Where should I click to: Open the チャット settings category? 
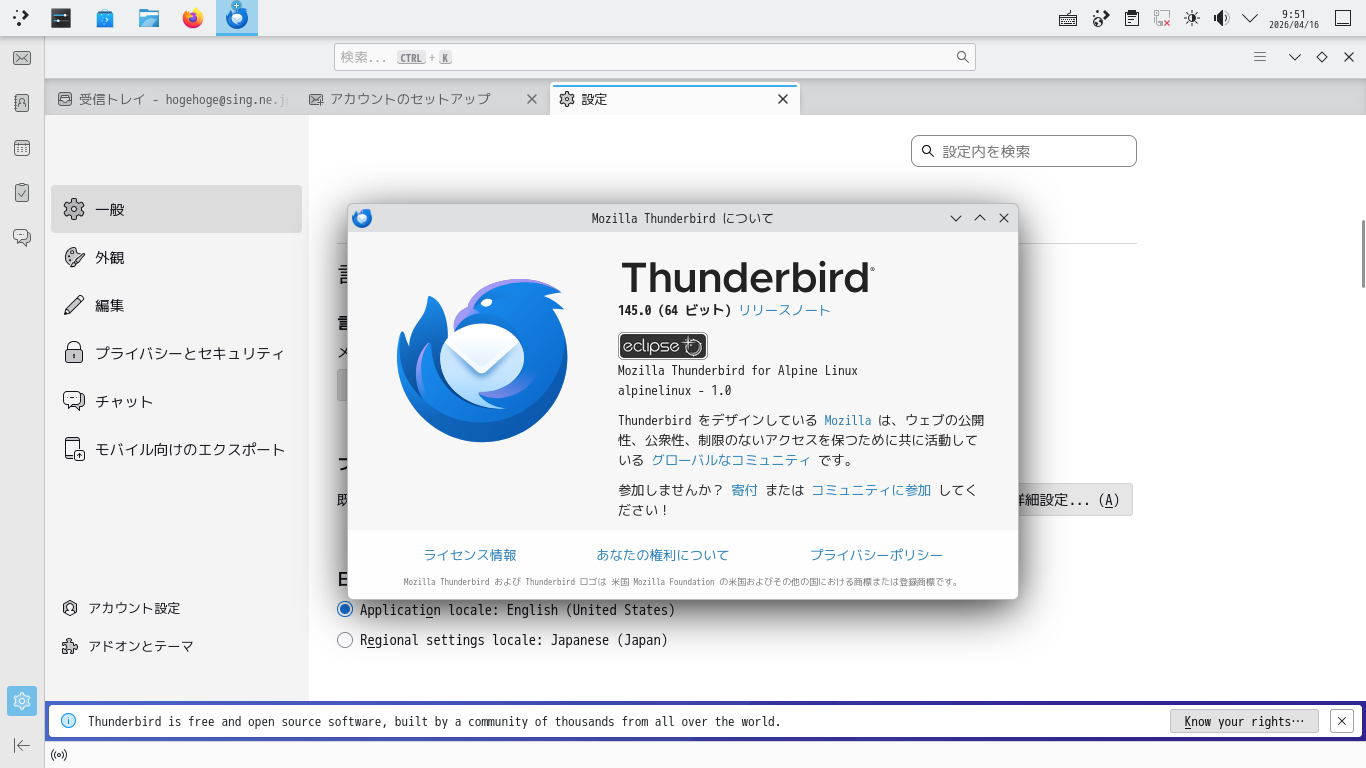176,401
